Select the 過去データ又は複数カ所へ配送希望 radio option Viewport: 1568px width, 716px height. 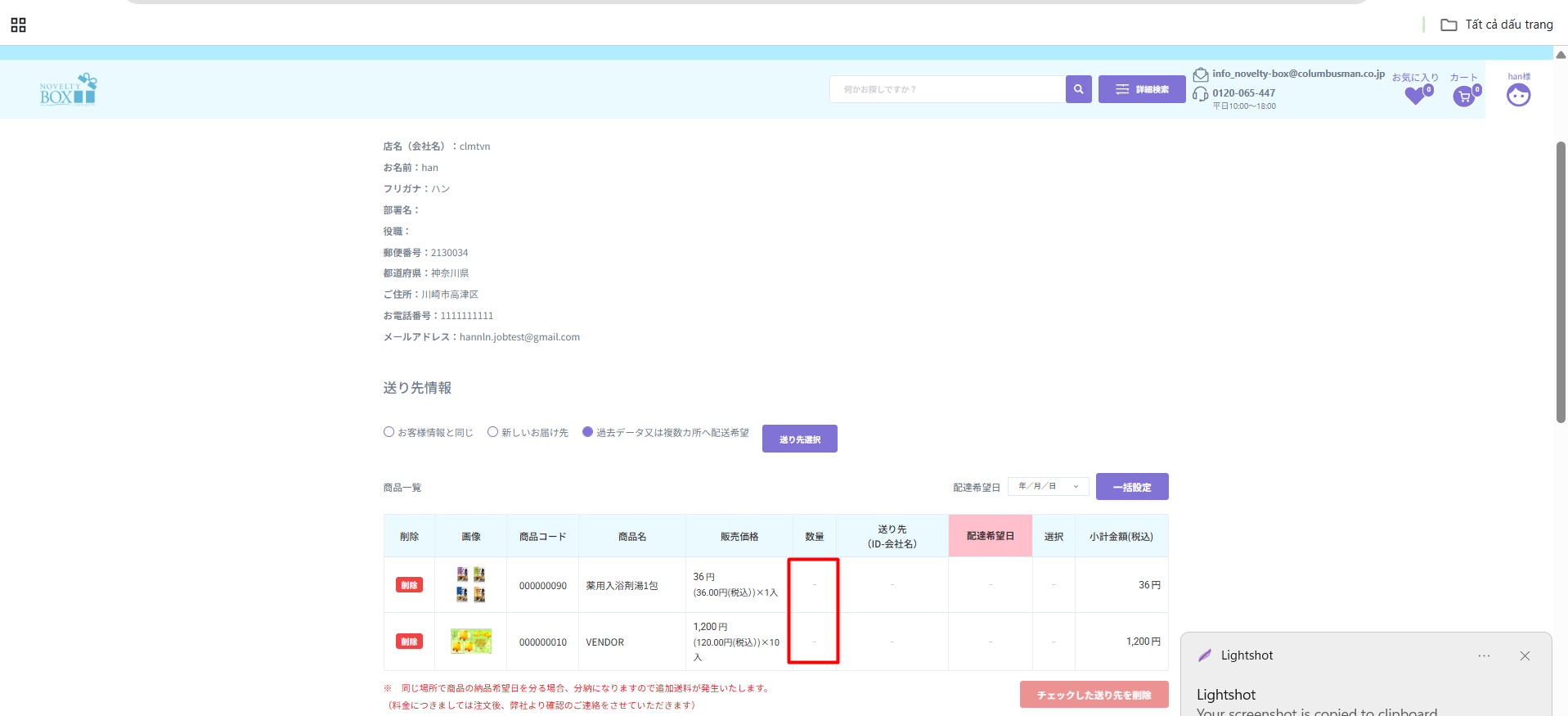587,432
